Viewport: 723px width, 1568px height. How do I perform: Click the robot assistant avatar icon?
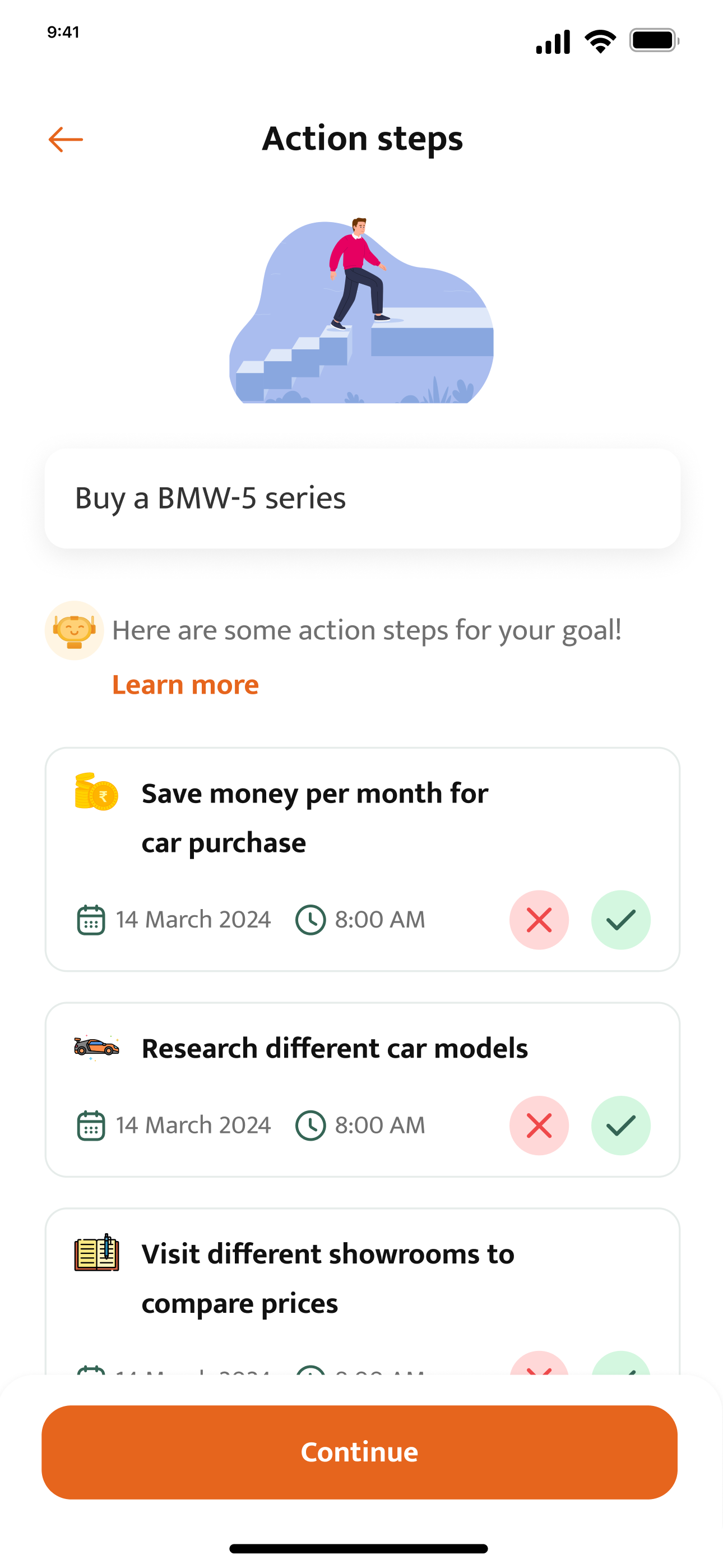pos(74,630)
